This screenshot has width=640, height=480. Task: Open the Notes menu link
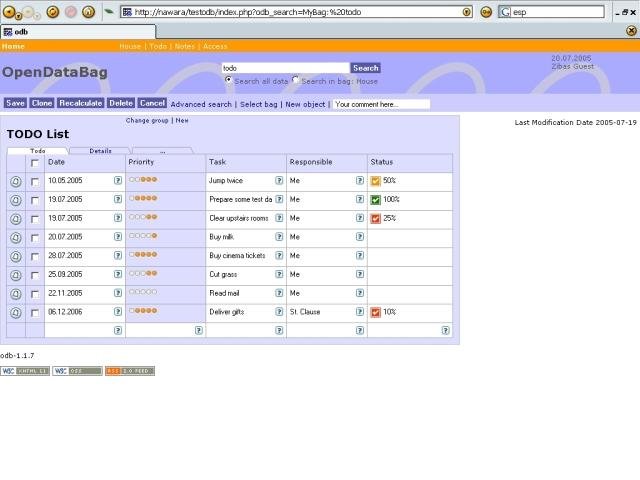click(x=184, y=47)
